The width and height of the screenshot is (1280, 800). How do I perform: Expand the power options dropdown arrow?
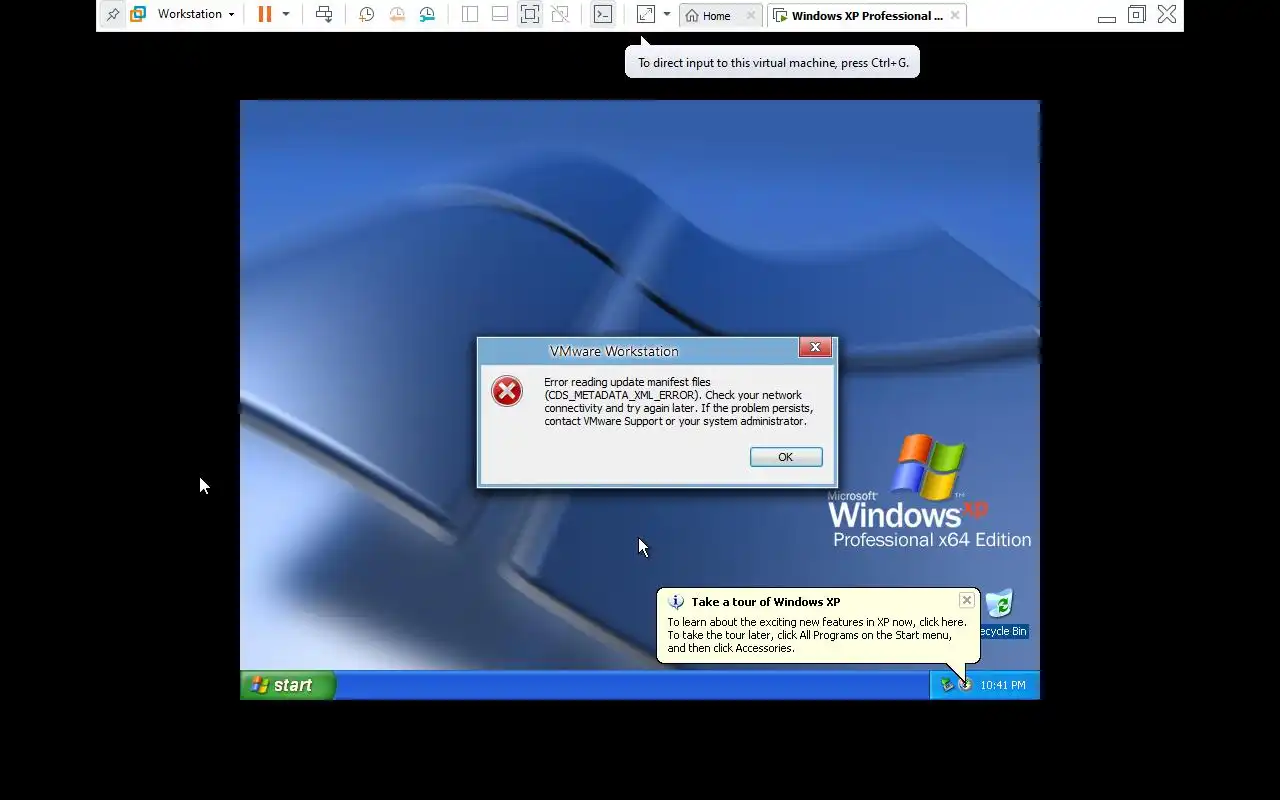tap(286, 15)
